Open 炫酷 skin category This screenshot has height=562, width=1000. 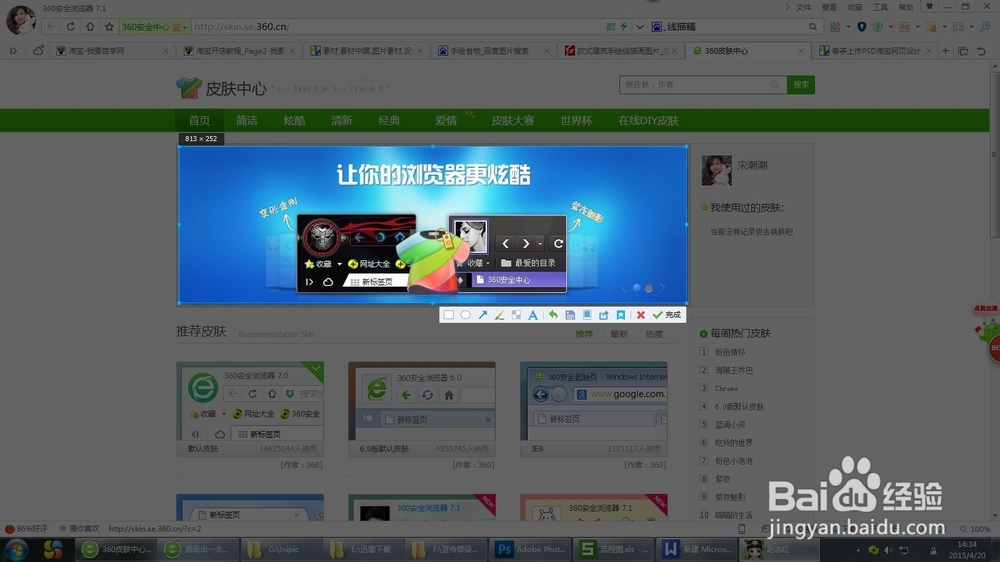pos(294,121)
